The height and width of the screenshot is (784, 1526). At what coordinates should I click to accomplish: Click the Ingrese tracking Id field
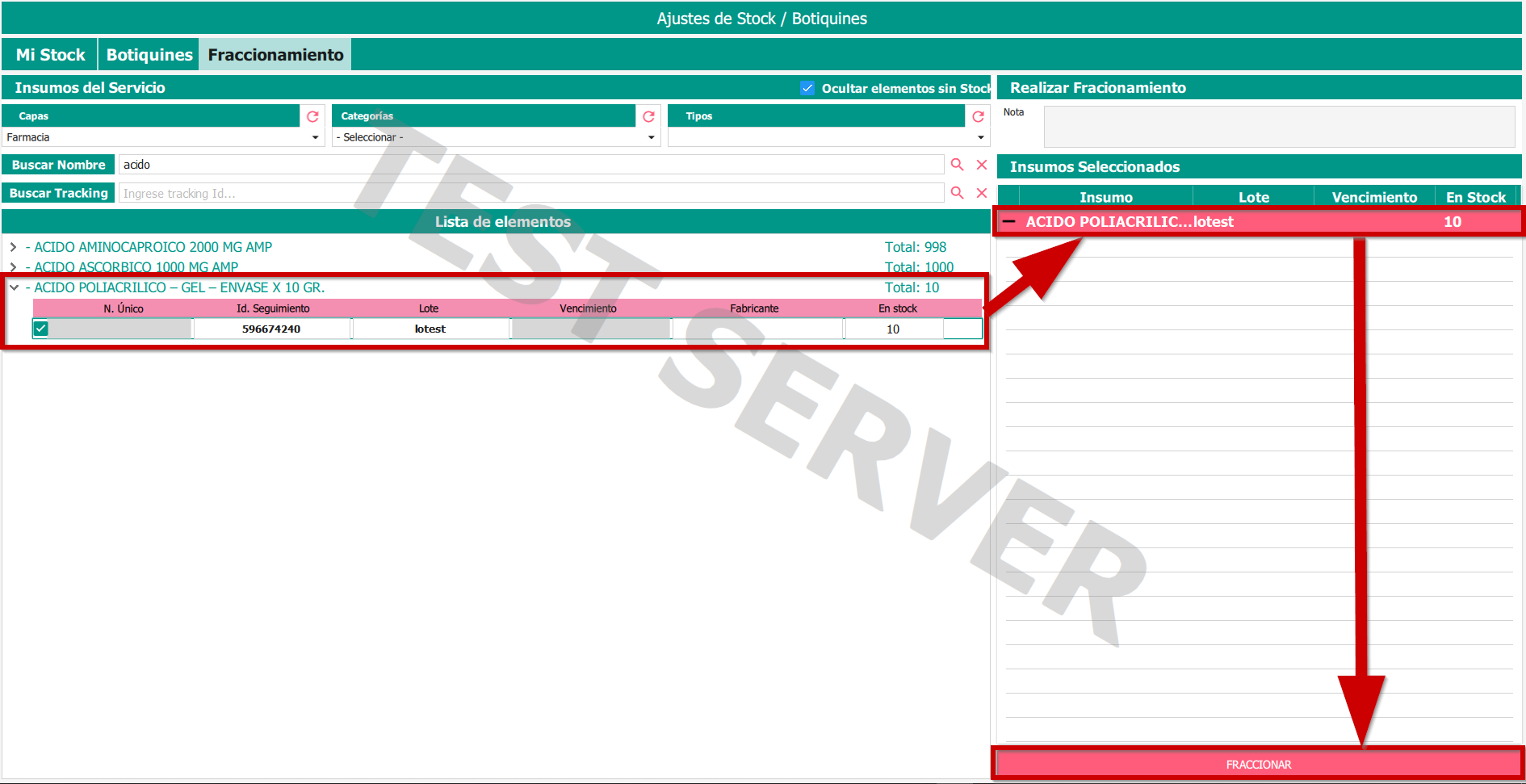pos(531,193)
